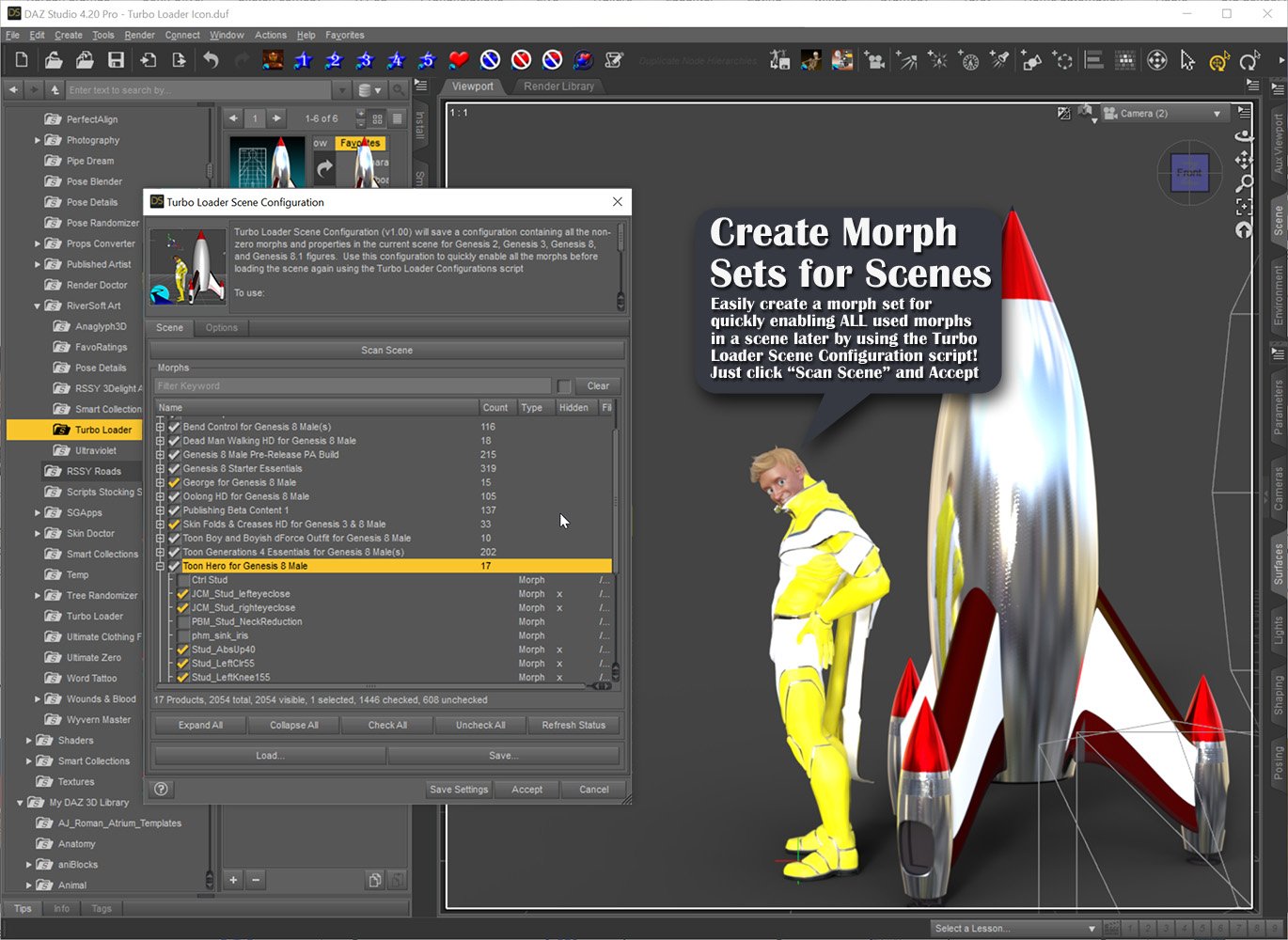1288x940 pixels.
Task: Click the blue star number 5 icon
Action: [427, 61]
